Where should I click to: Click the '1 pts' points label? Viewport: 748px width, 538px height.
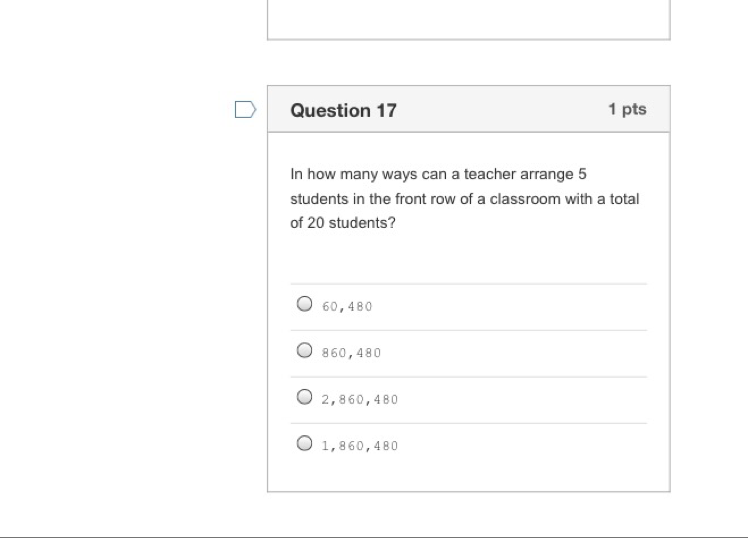pos(627,110)
